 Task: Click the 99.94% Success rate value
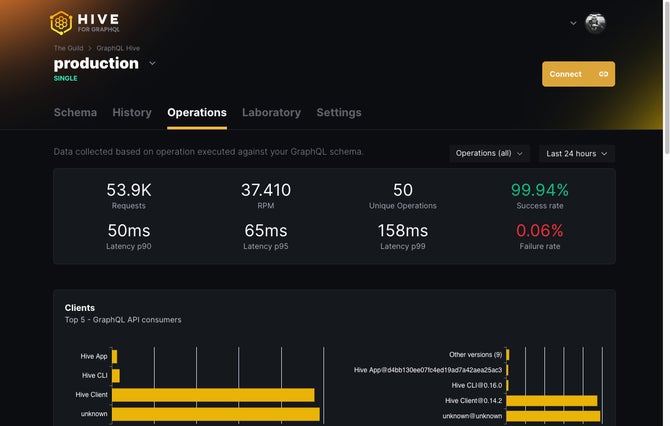pyautogui.click(x=540, y=190)
